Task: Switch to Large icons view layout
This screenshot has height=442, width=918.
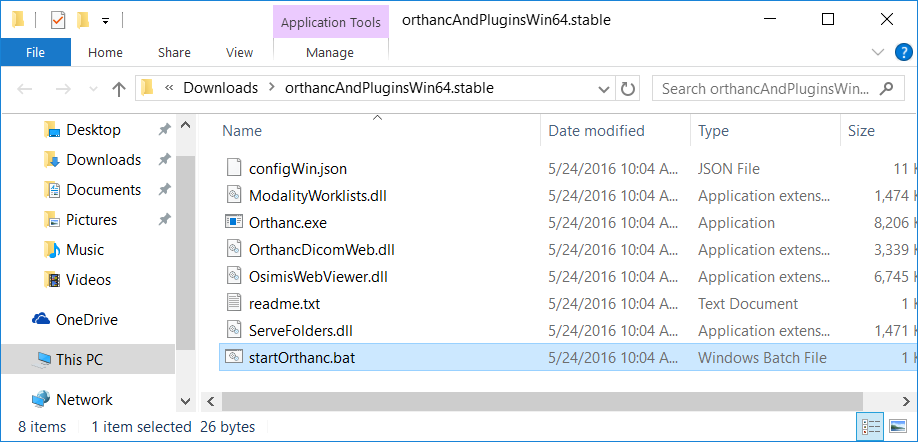Action: (898, 426)
